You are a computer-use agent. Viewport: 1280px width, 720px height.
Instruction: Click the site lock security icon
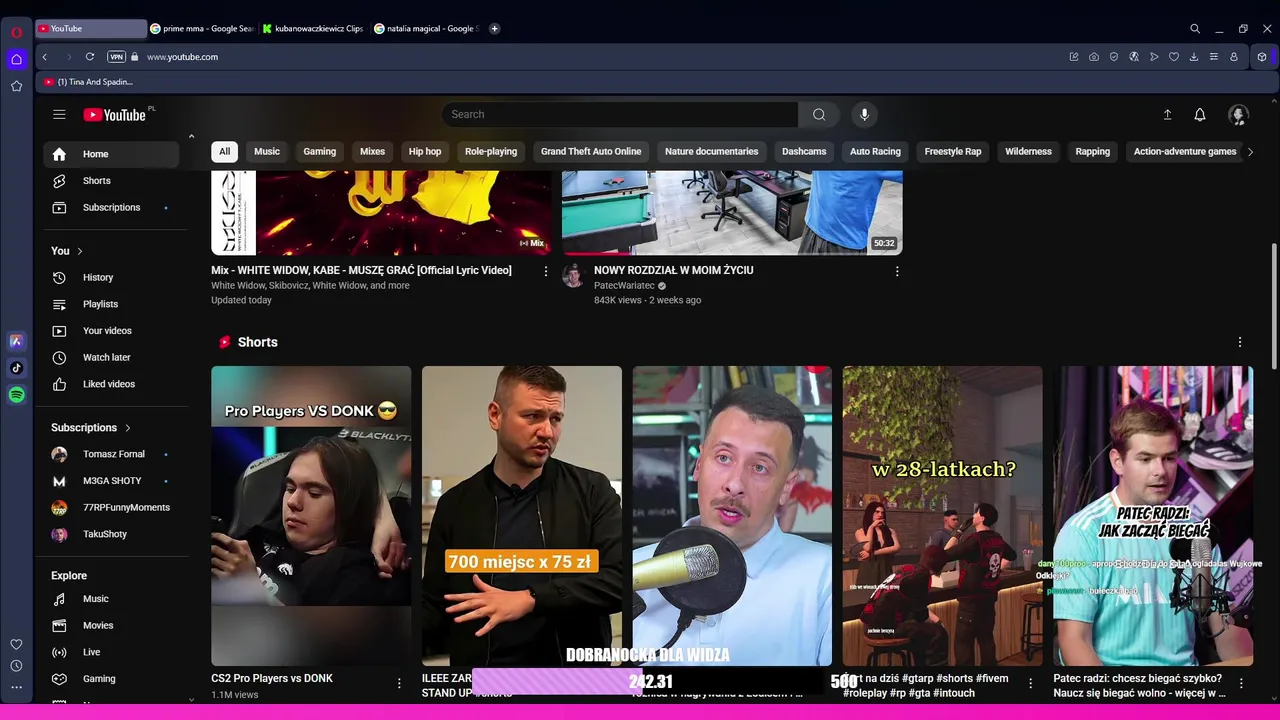(135, 57)
